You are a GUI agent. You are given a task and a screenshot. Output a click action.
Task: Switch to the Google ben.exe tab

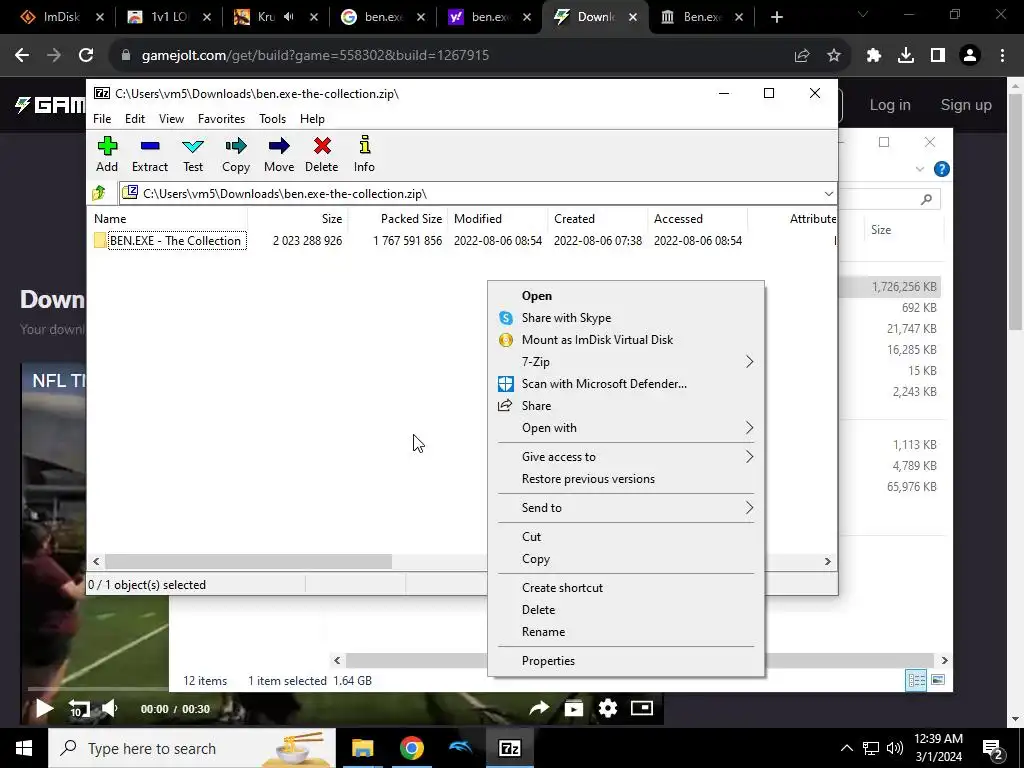tap(384, 17)
